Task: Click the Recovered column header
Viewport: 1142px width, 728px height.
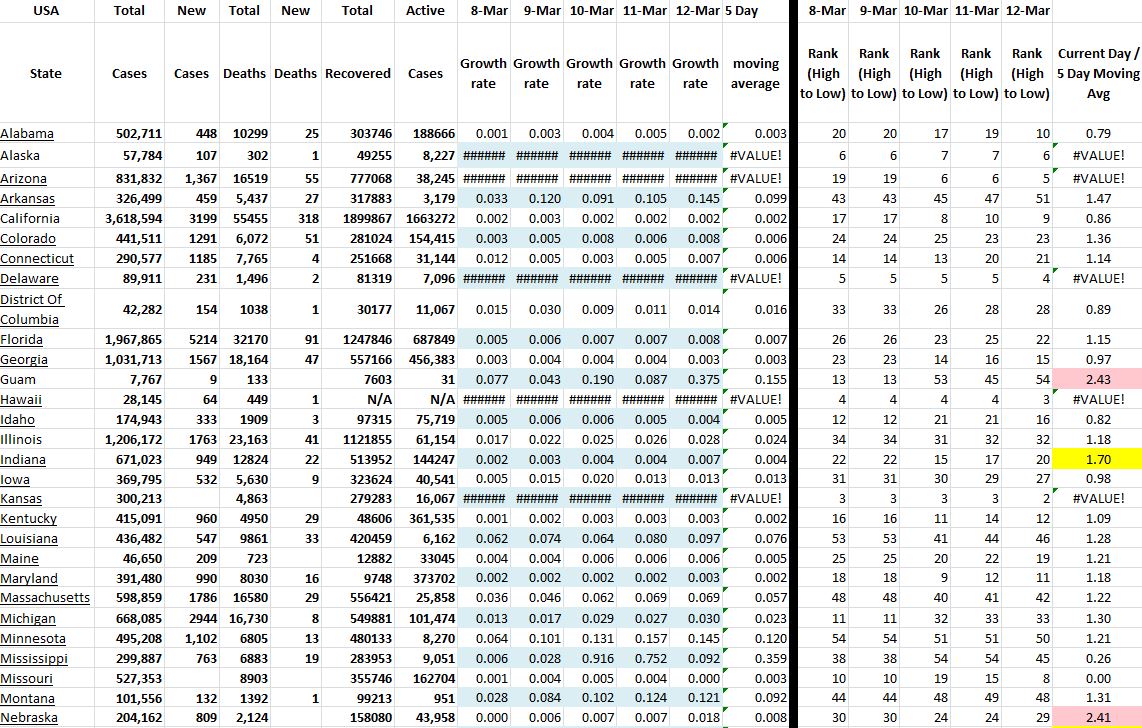Action: pyautogui.click(x=357, y=74)
